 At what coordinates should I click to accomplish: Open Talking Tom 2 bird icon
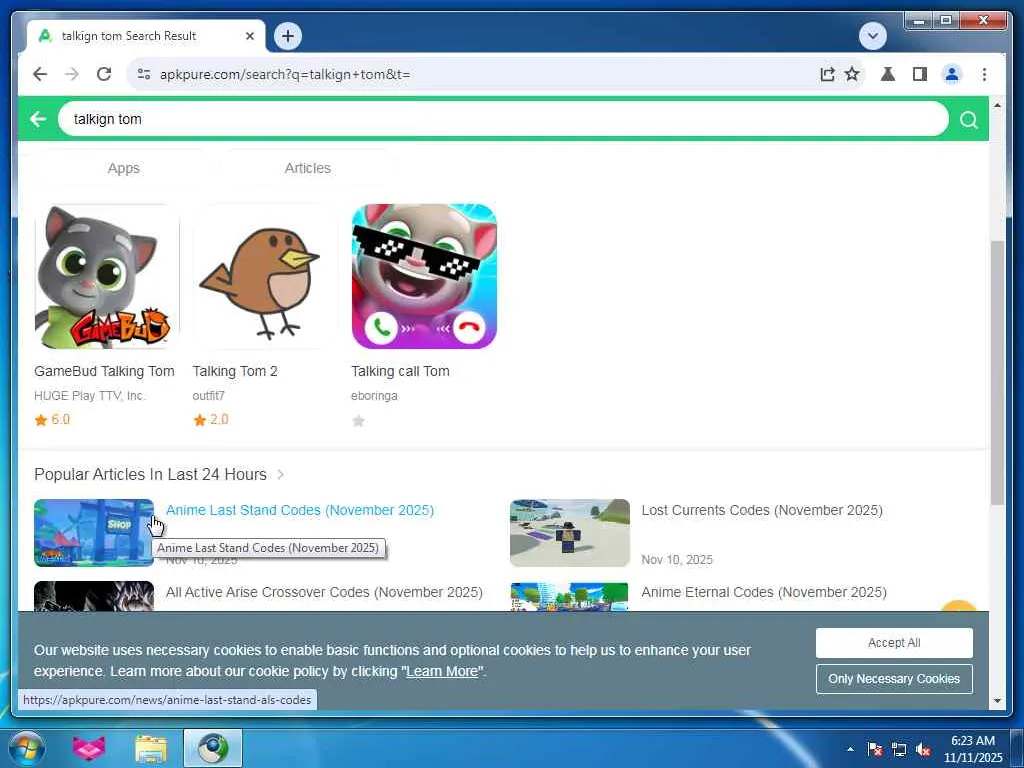click(265, 276)
